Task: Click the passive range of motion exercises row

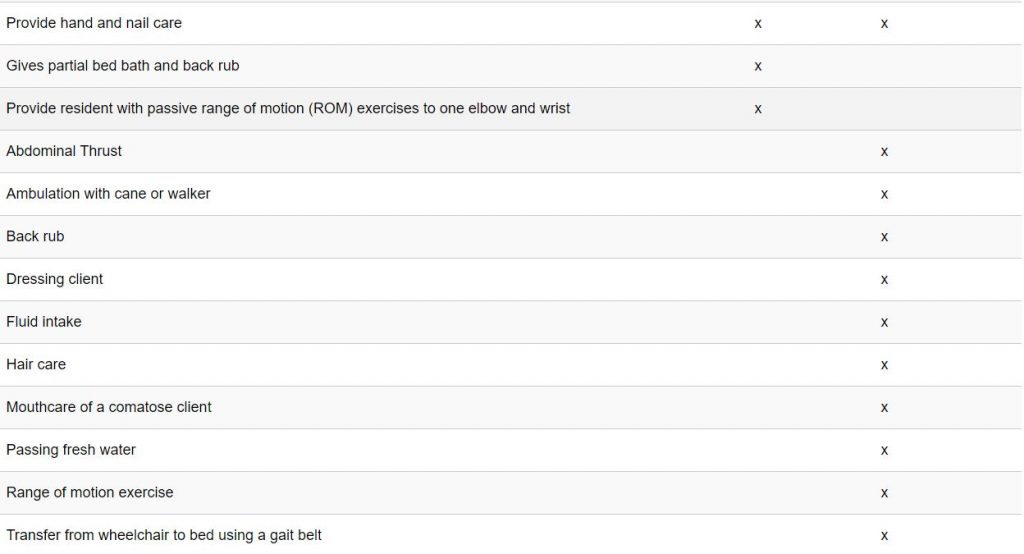Action: [x=288, y=108]
